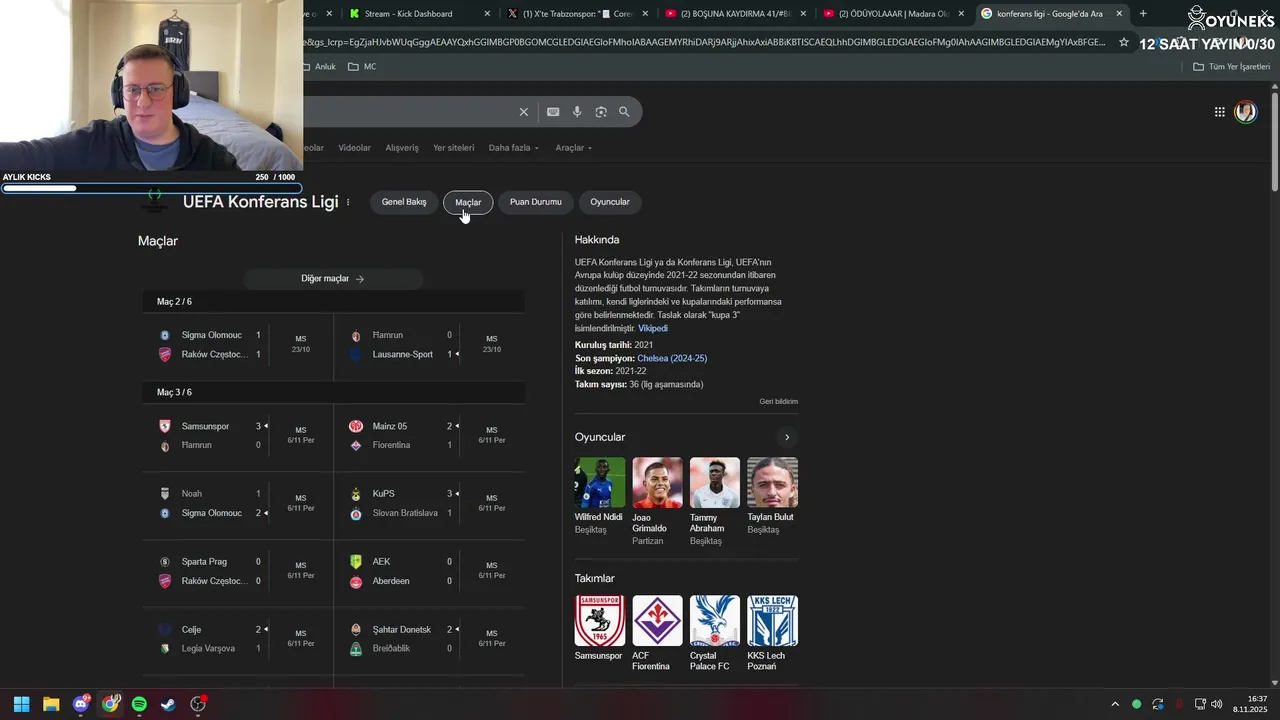Open the Araçlar dropdown
The image size is (1280, 720).
tap(574, 148)
